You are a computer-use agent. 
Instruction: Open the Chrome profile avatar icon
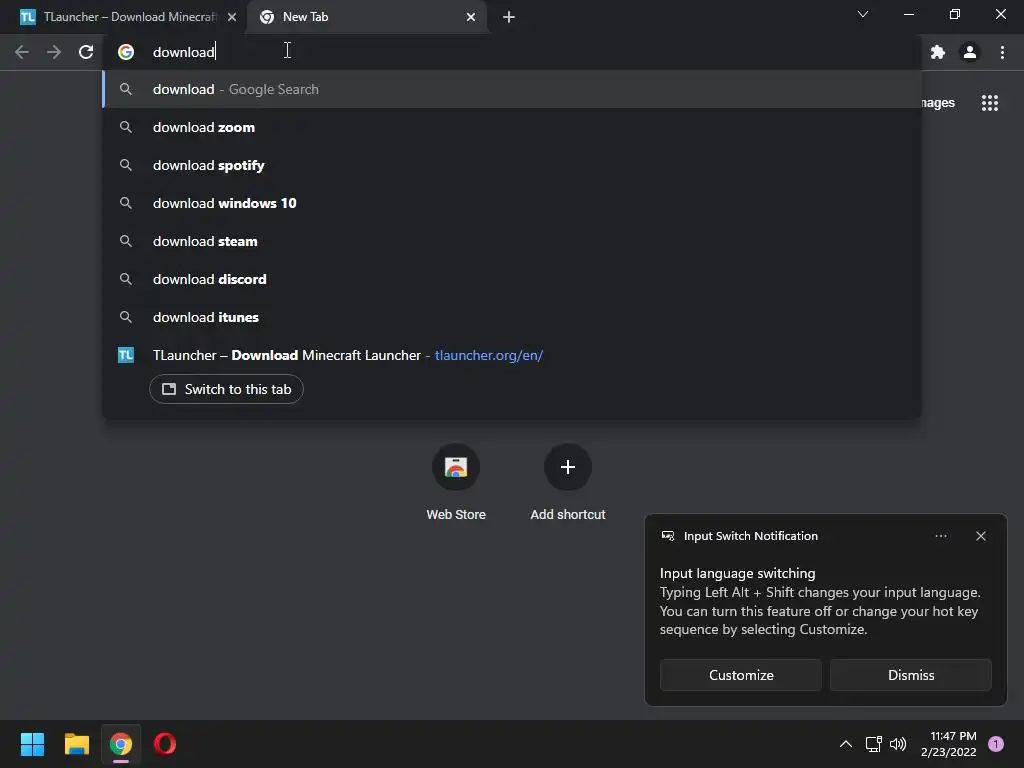tap(970, 52)
